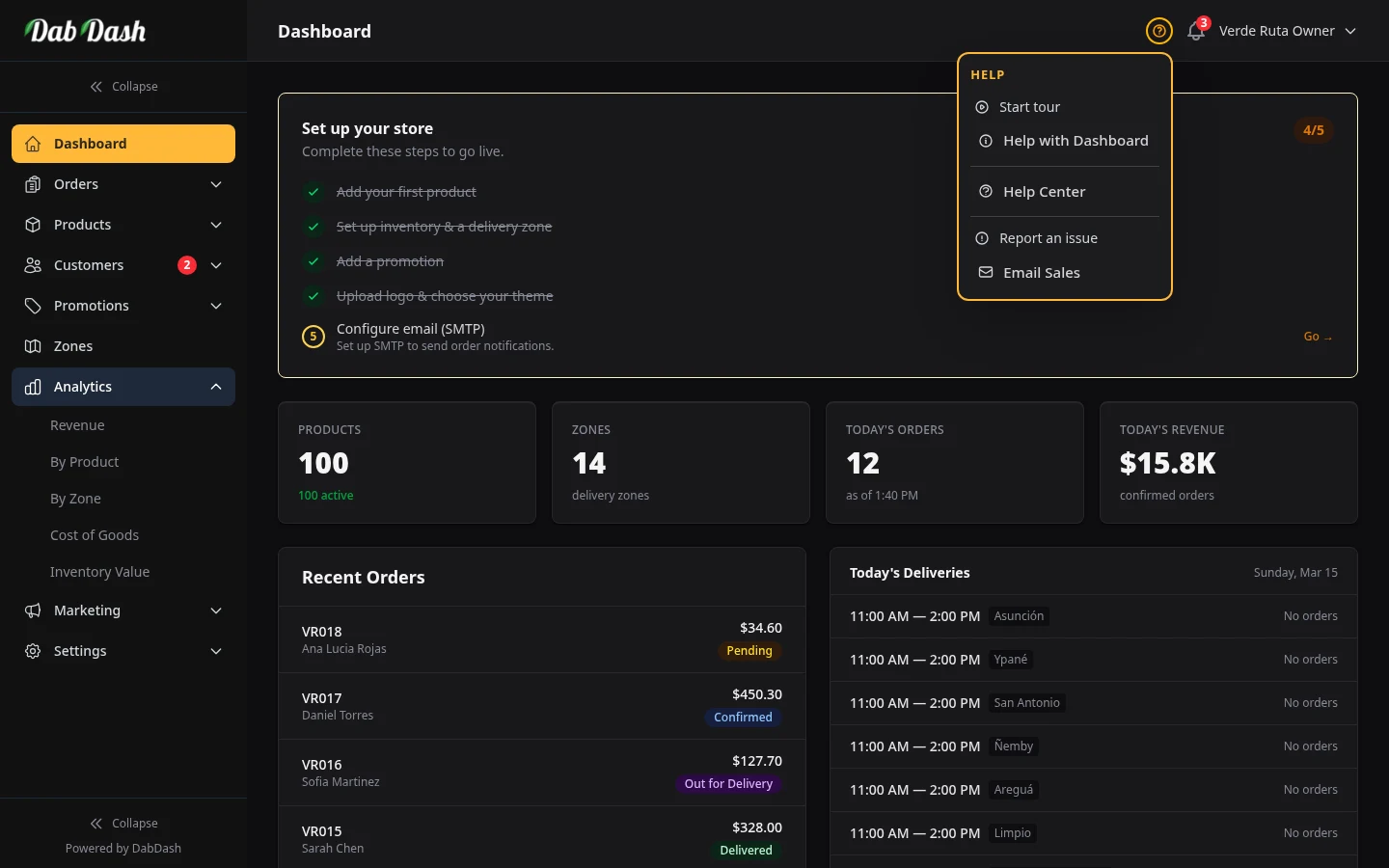Choose Report an issue in Help menu
The image size is (1389, 868).
[1049, 237]
